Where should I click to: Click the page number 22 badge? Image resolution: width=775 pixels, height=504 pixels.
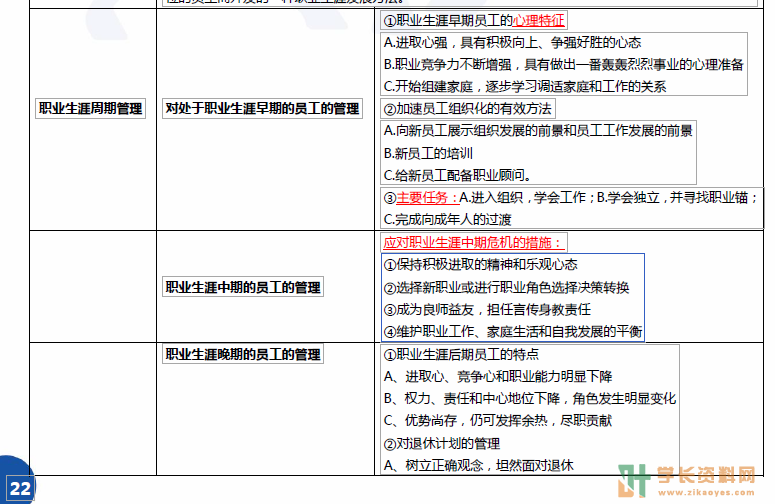[x=20, y=488]
